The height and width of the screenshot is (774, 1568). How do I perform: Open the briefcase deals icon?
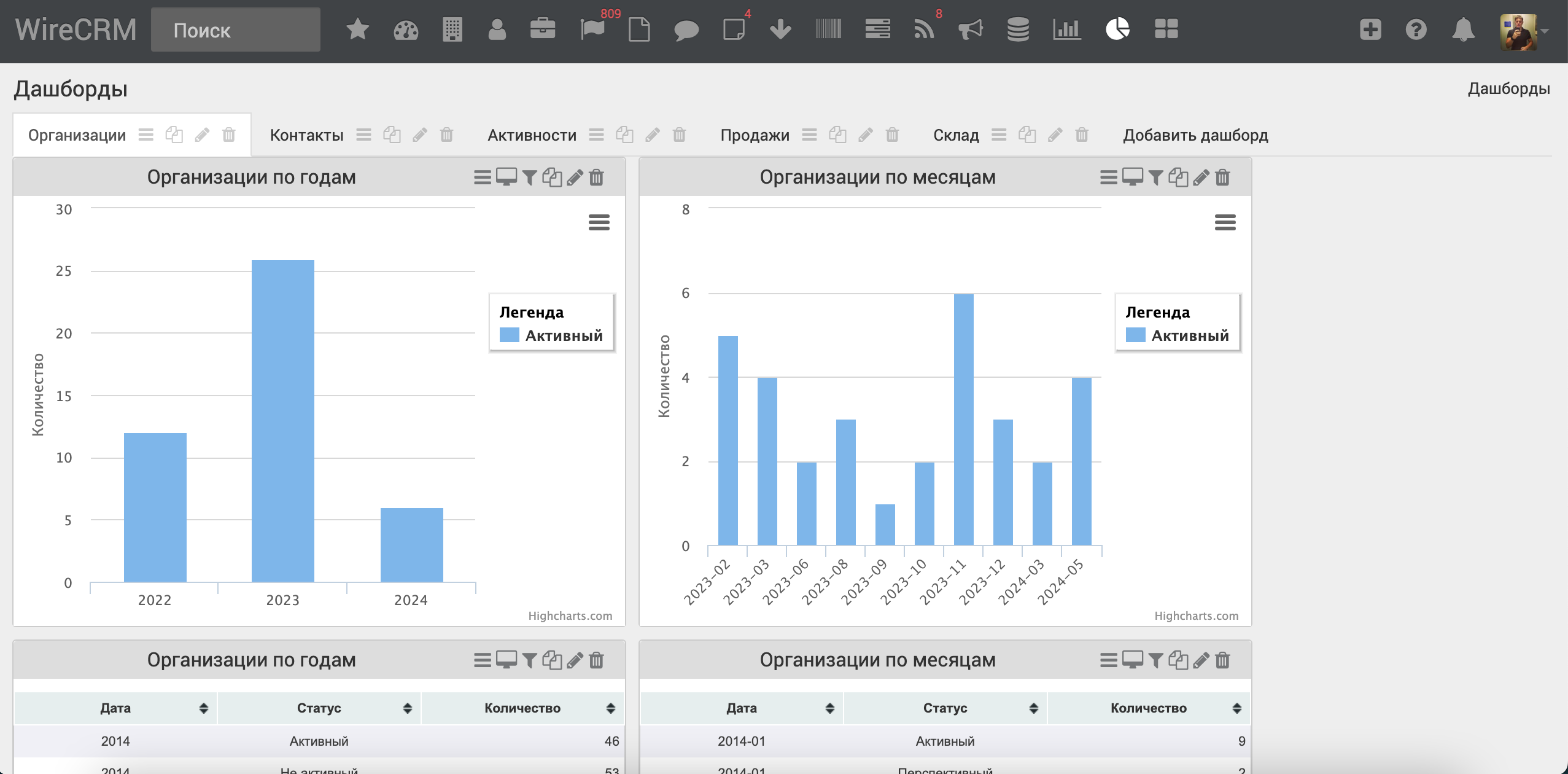pos(543,29)
